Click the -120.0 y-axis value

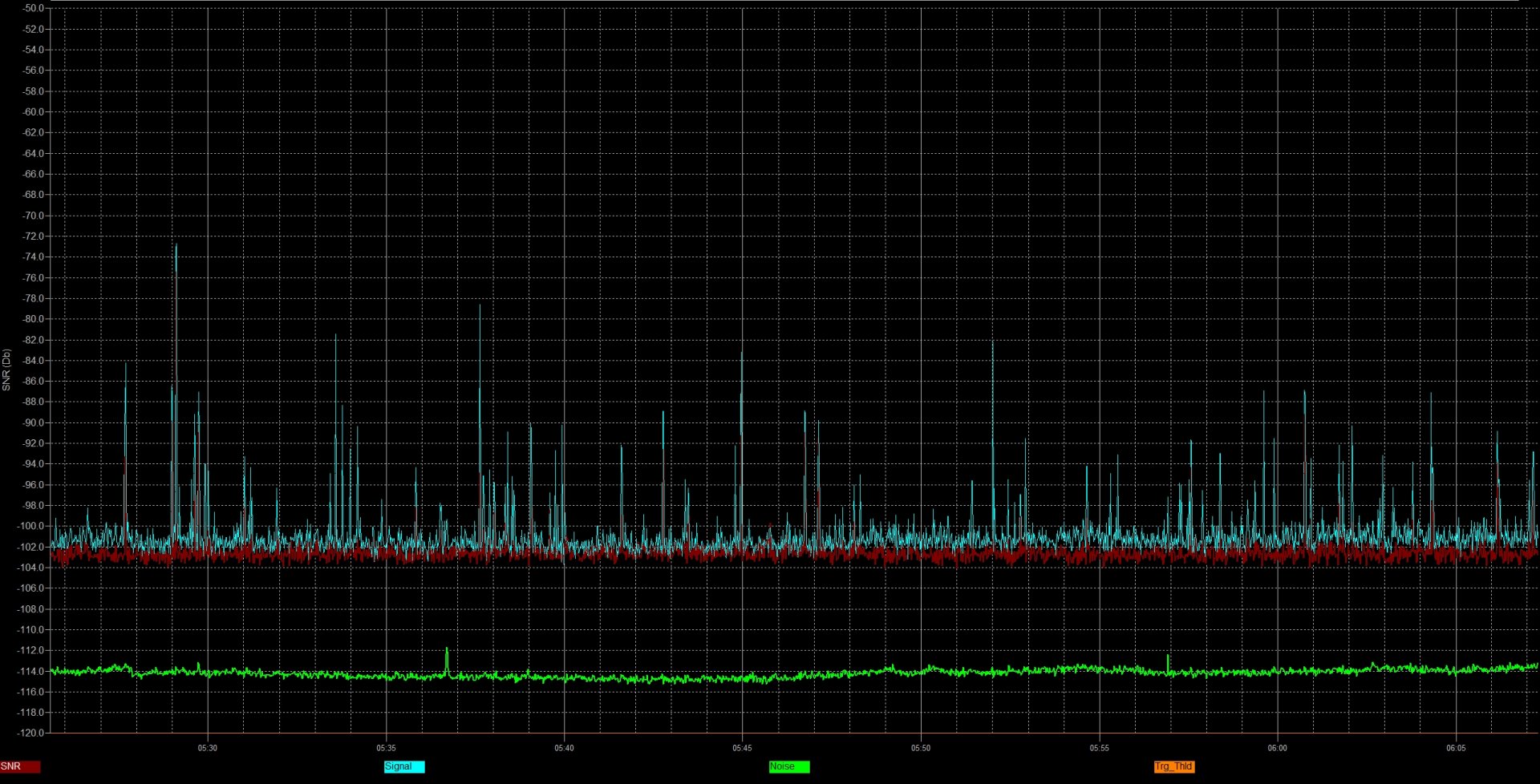[30, 733]
